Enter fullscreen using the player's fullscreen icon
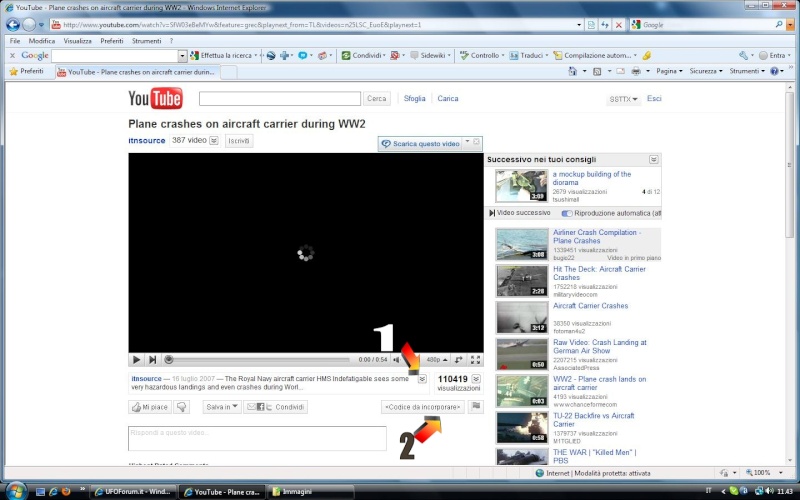The image size is (800, 500). (x=476, y=360)
